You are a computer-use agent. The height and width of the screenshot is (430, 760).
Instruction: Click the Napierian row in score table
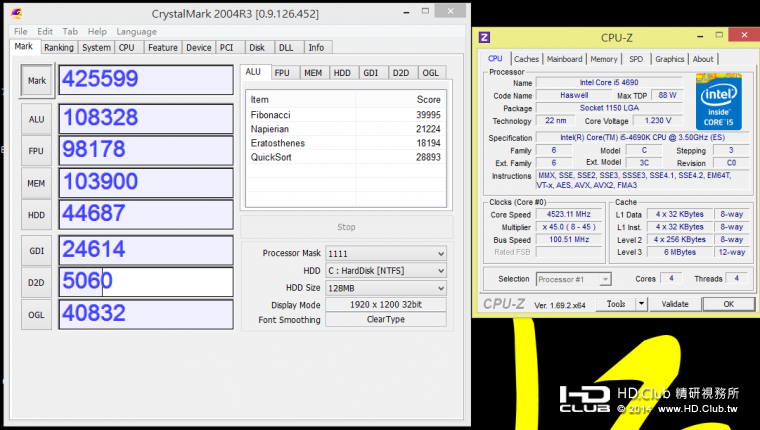click(x=346, y=129)
